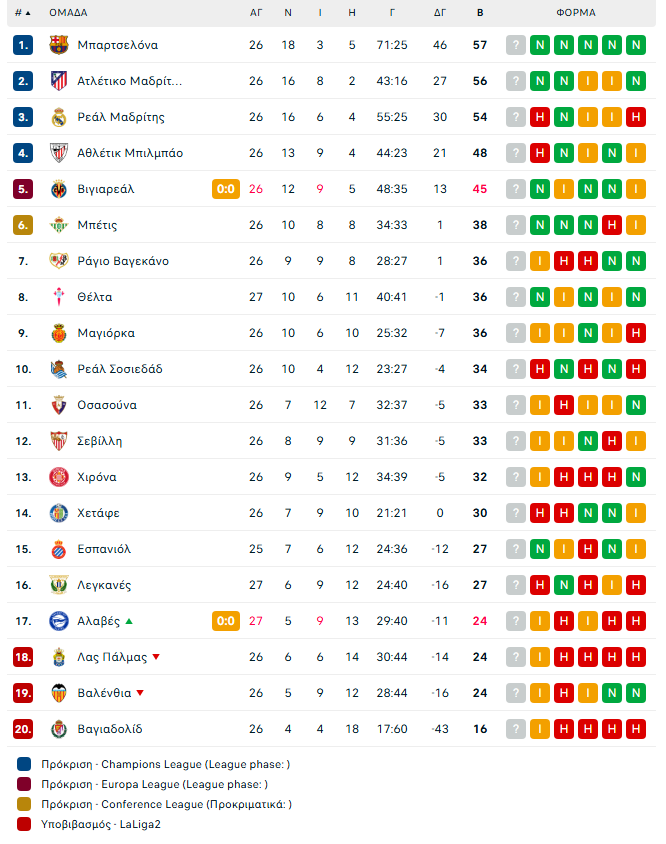Click the Girona red crest icon
Viewport: 666px width, 844px height.
(59, 477)
